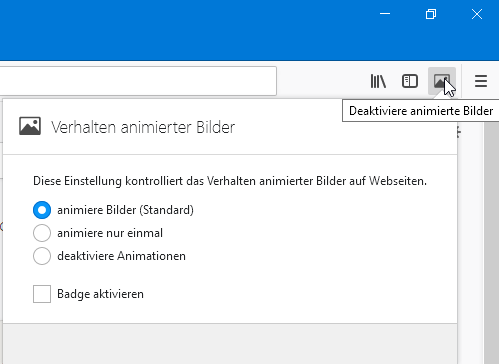Enable the 'Badge aktivieren' checkbox
499x364 pixels.
[x=42, y=294]
